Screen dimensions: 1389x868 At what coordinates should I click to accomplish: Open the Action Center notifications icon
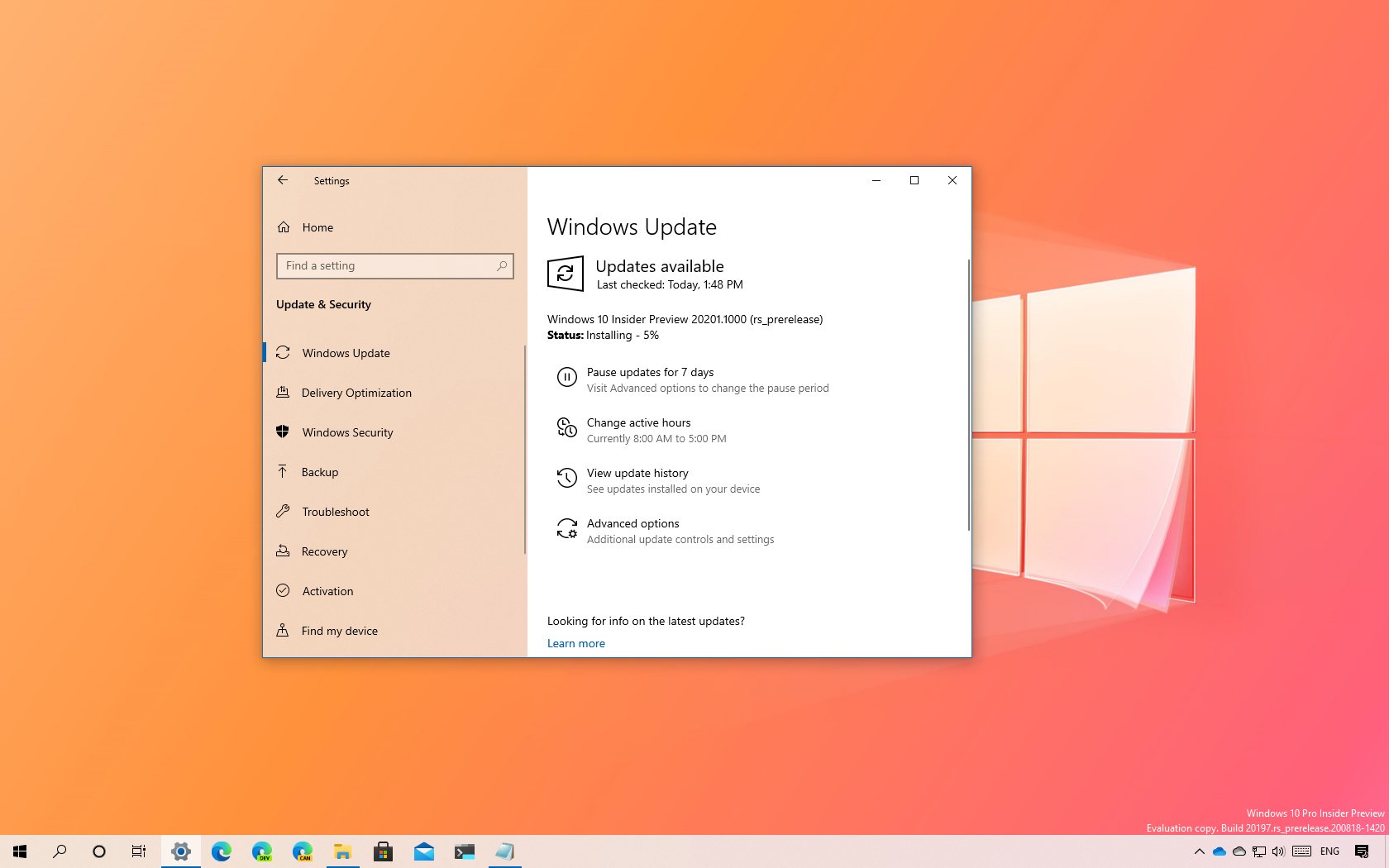coord(1362,851)
